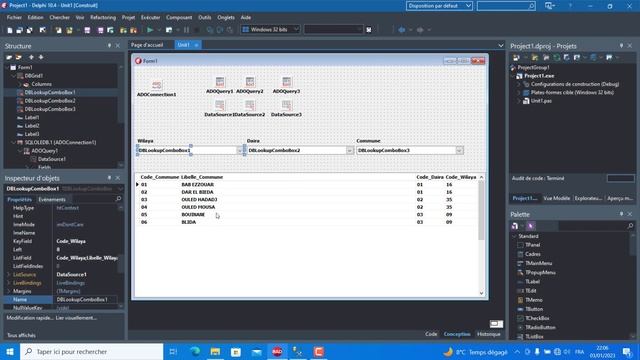Select TPanel in the Palette

tap(533, 245)
